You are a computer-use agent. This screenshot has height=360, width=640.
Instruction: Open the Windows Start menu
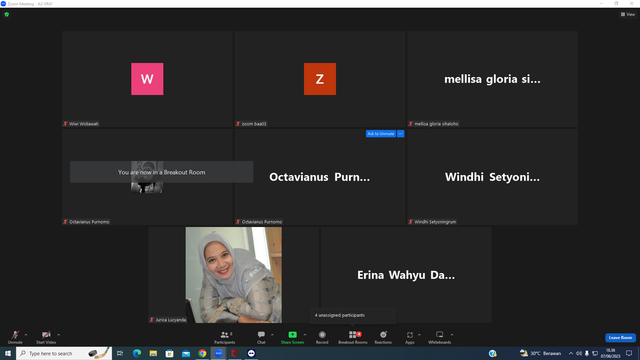(8, 353)
